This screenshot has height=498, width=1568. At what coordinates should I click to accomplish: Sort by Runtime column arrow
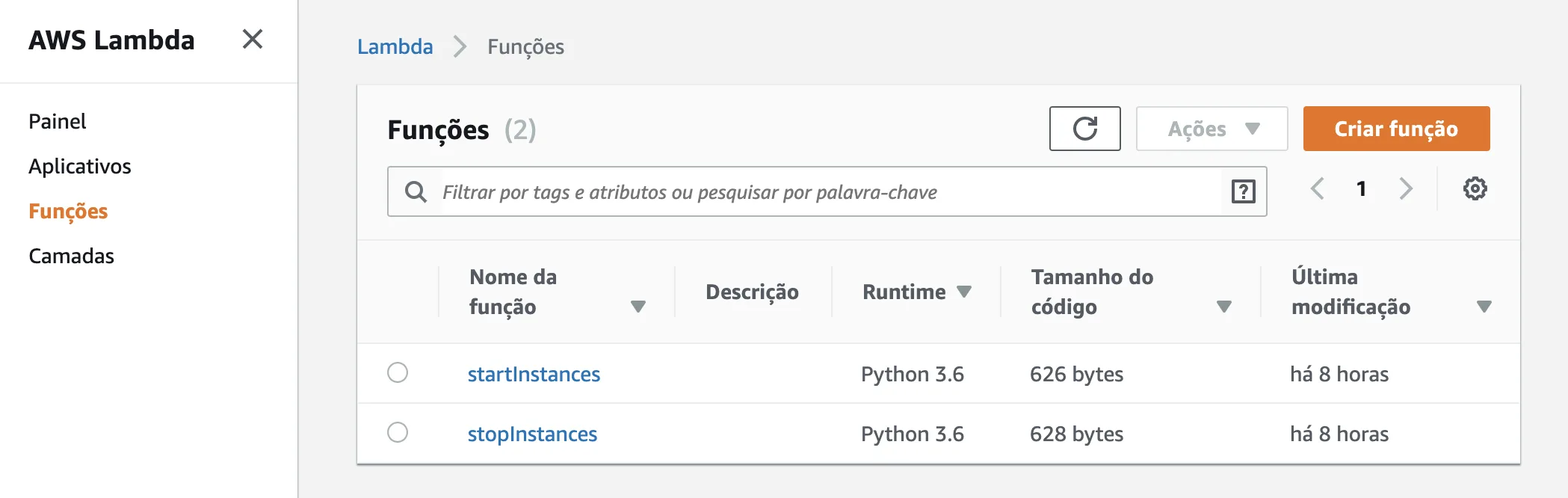(964, 292)
